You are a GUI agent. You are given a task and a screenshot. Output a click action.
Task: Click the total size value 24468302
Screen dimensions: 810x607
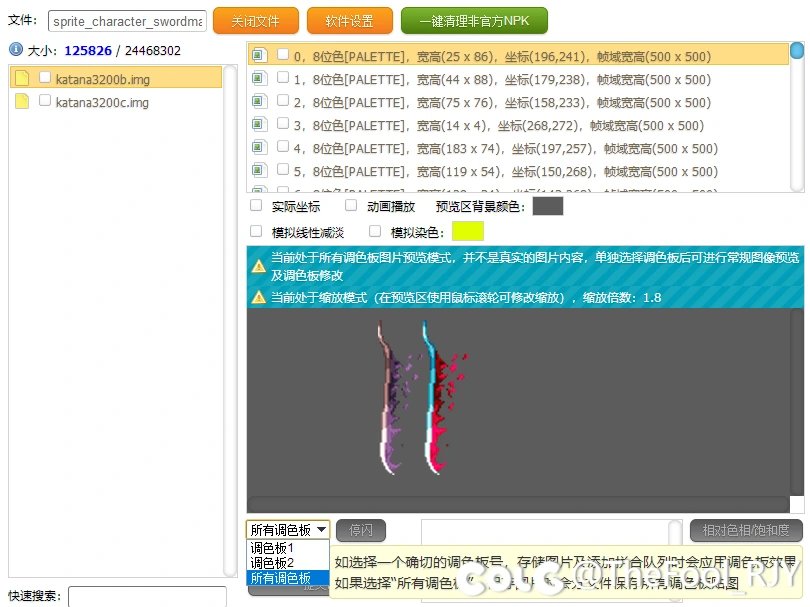click(x=153, y=50)
